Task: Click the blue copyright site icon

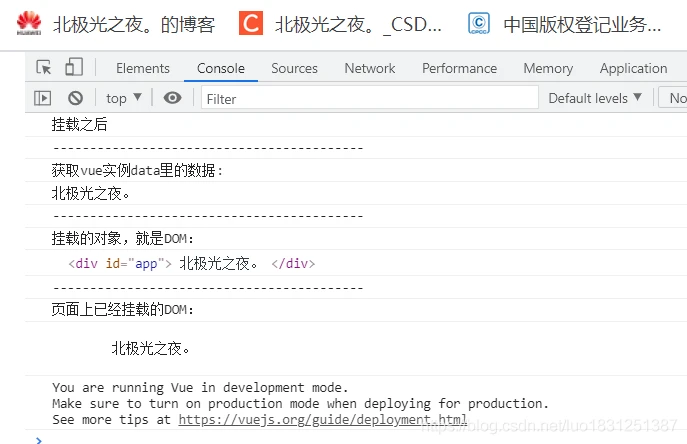Action: coord(480,24)
